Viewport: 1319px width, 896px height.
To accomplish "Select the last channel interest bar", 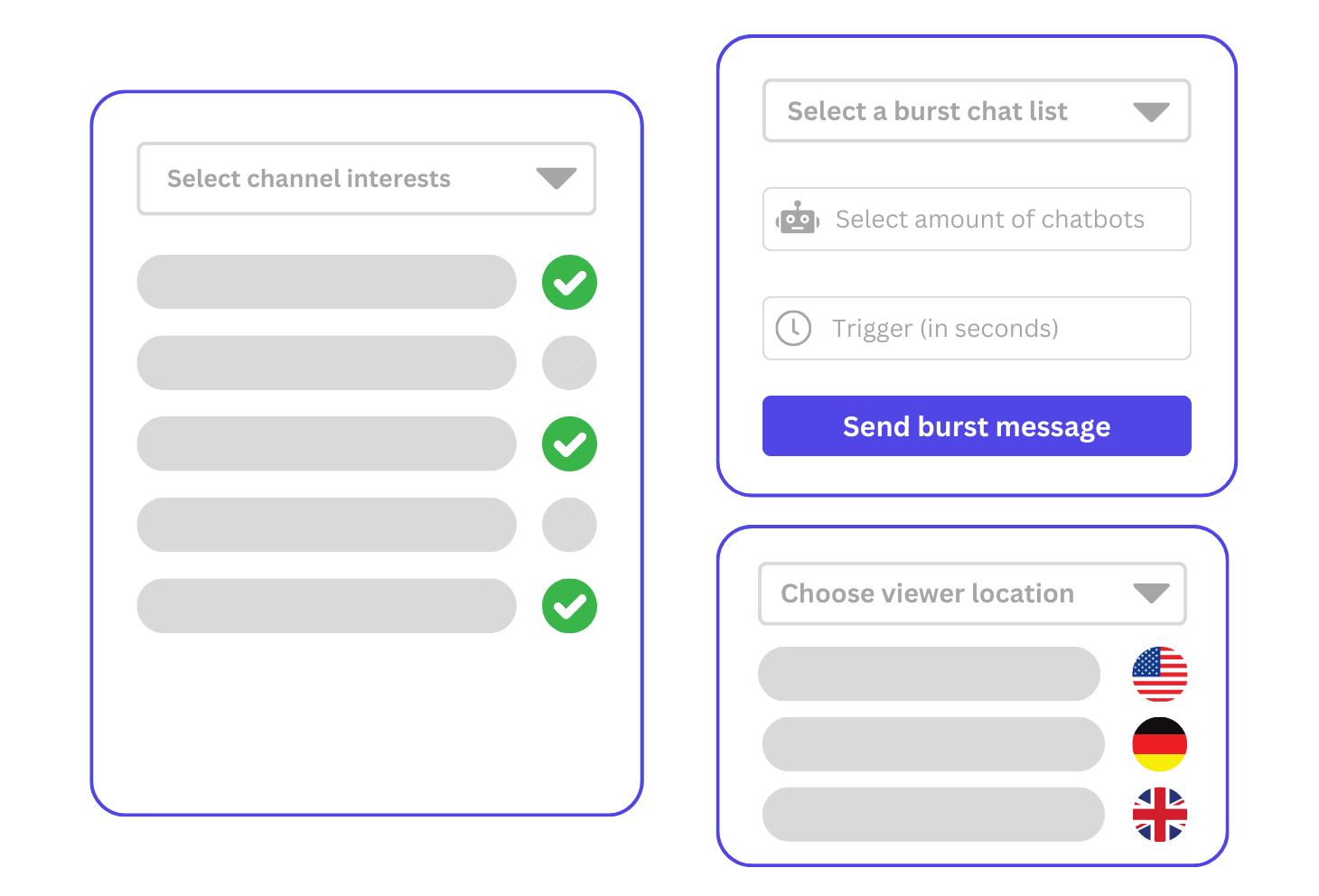I will (326, 605).
